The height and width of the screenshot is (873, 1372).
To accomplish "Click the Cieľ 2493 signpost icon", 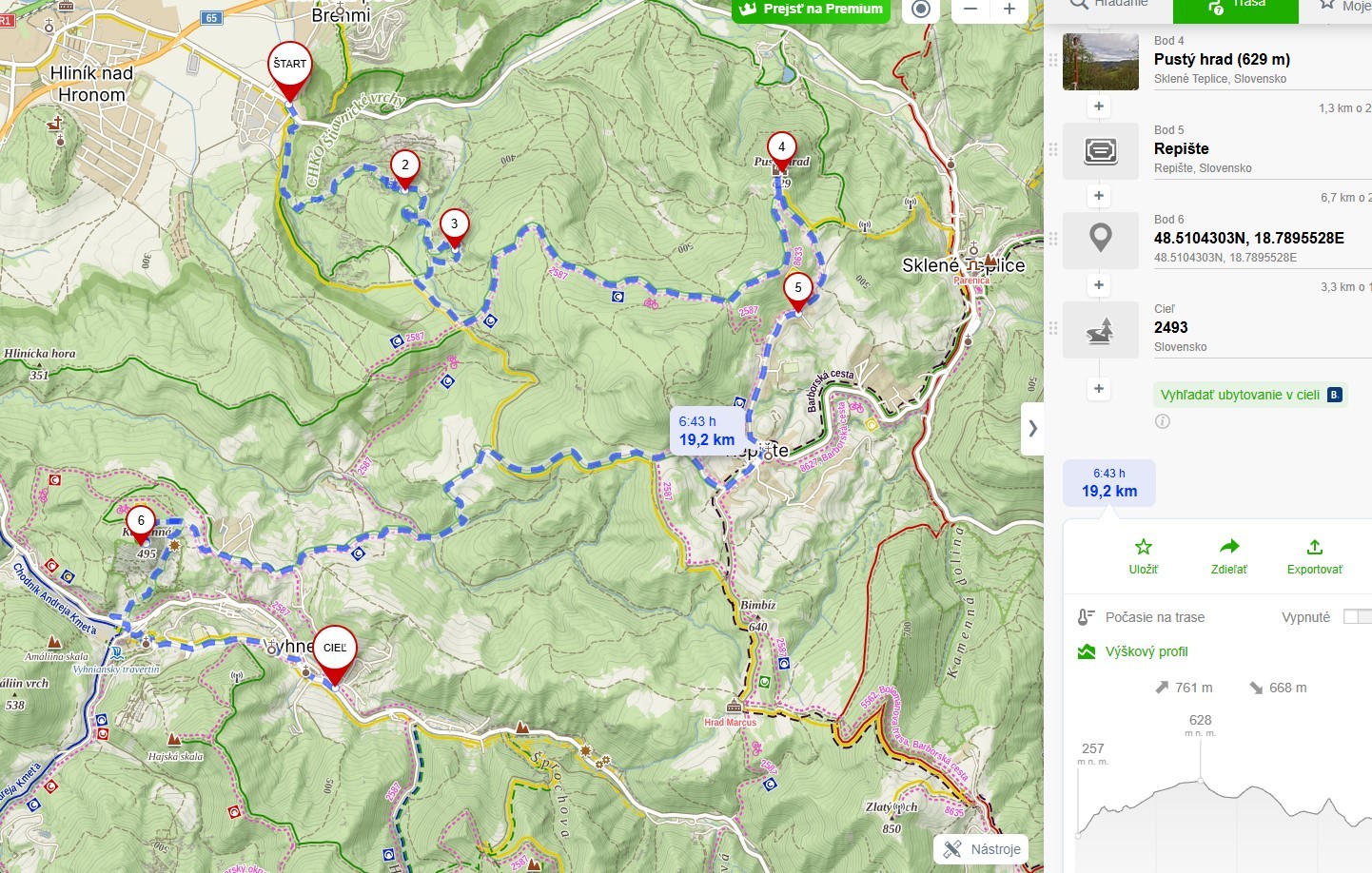I will [x=1101, y=330].
